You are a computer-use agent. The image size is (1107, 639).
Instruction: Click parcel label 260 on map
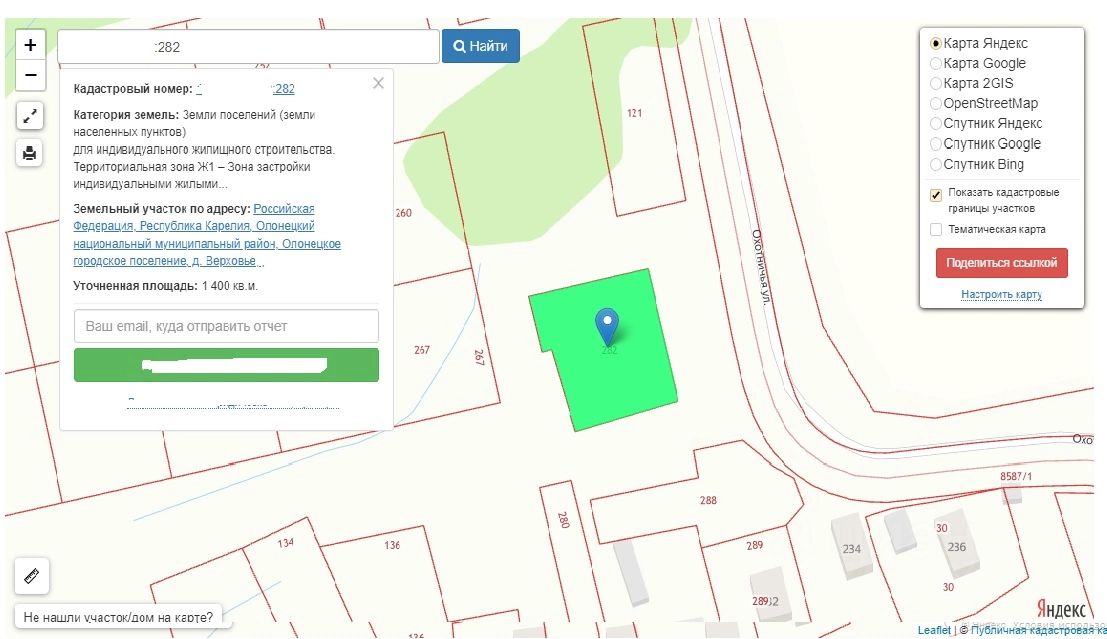pyautogui.click(x=403, y=213)
